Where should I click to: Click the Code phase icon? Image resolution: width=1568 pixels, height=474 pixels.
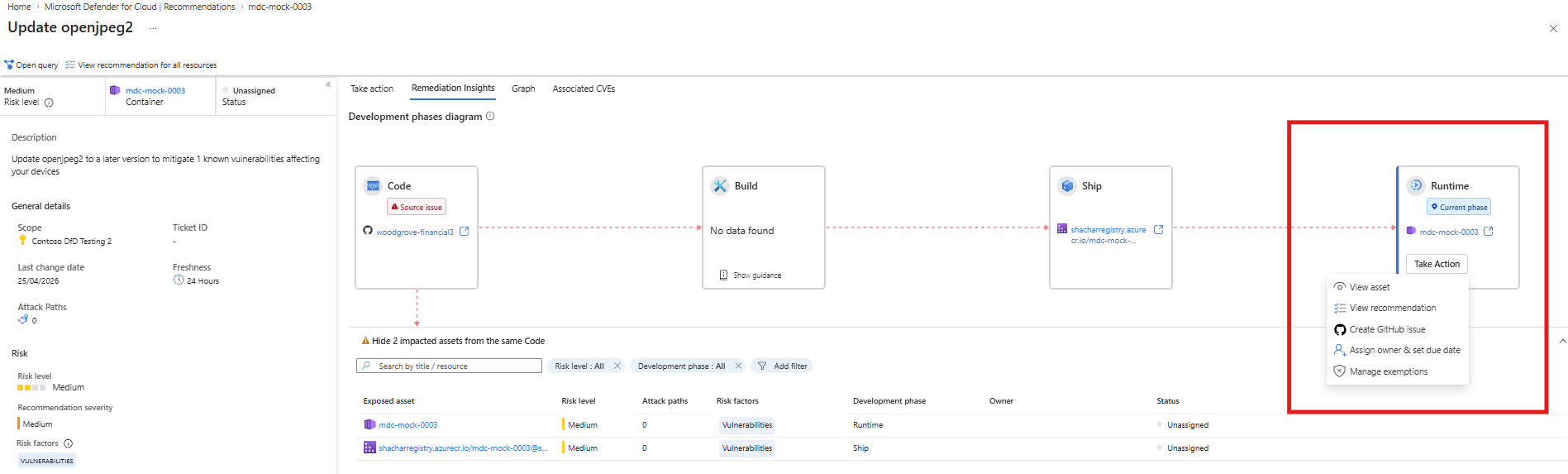pyautogui.click(x=374, y=186)
